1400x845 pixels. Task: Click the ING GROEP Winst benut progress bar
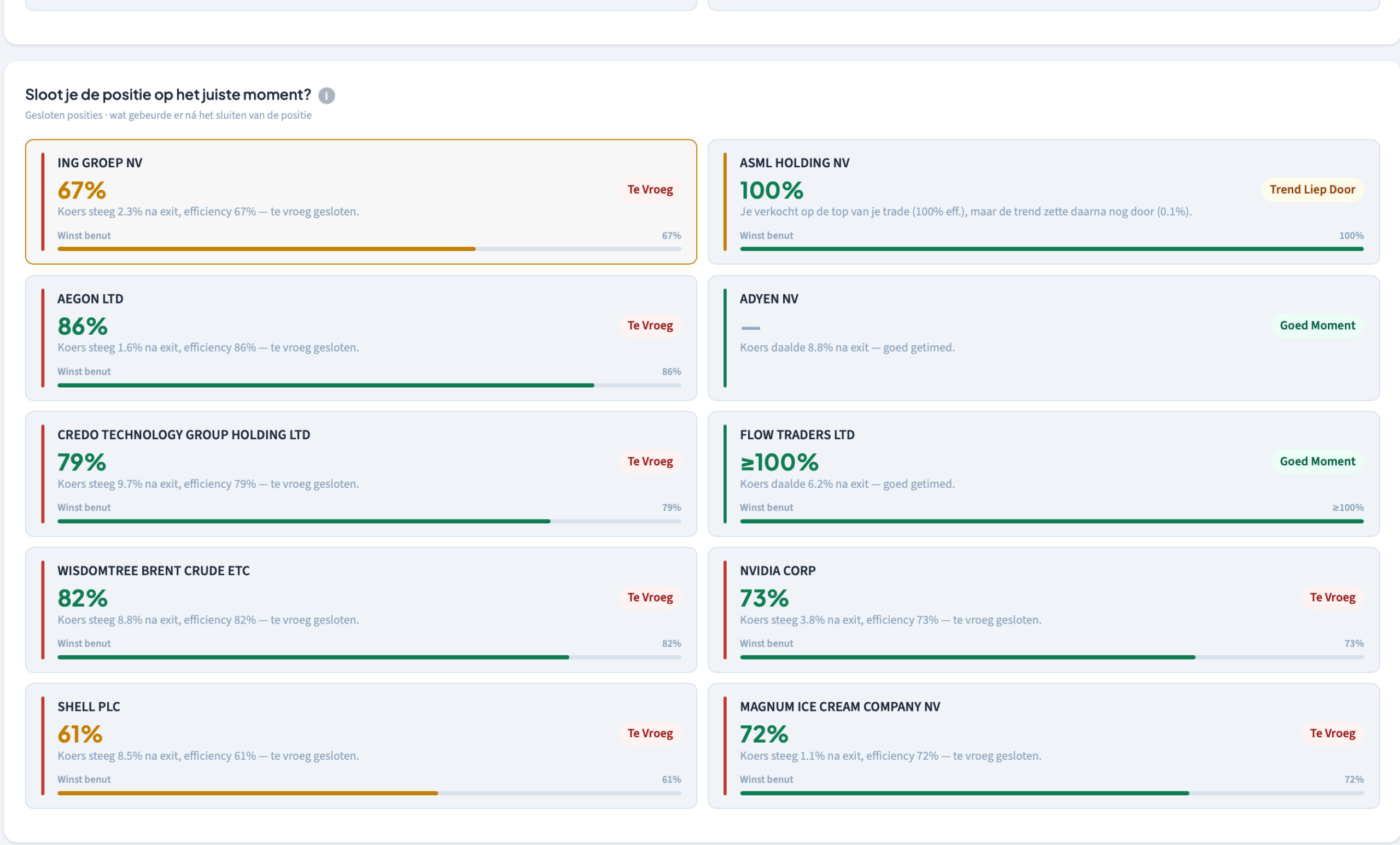point(369,249)
